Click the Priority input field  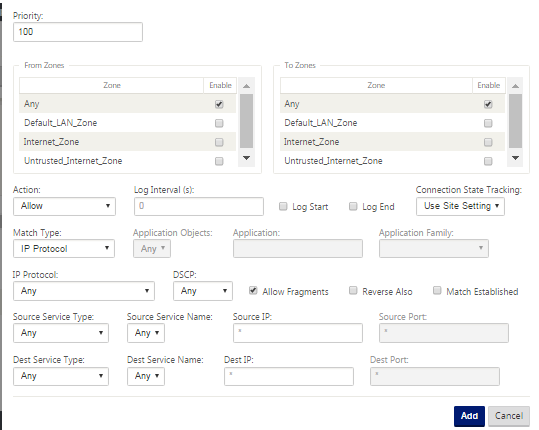point(78,32)
